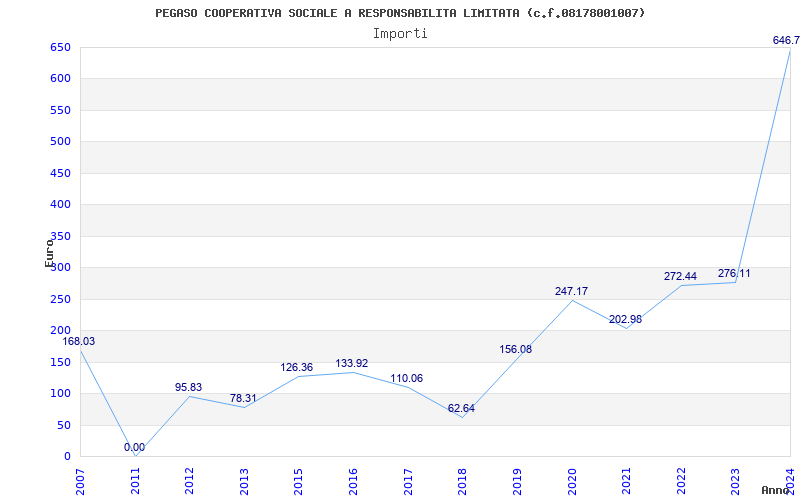Click the 2011 year tick label
This screenshot has width=800, height=500.
[x=135, y=482]
